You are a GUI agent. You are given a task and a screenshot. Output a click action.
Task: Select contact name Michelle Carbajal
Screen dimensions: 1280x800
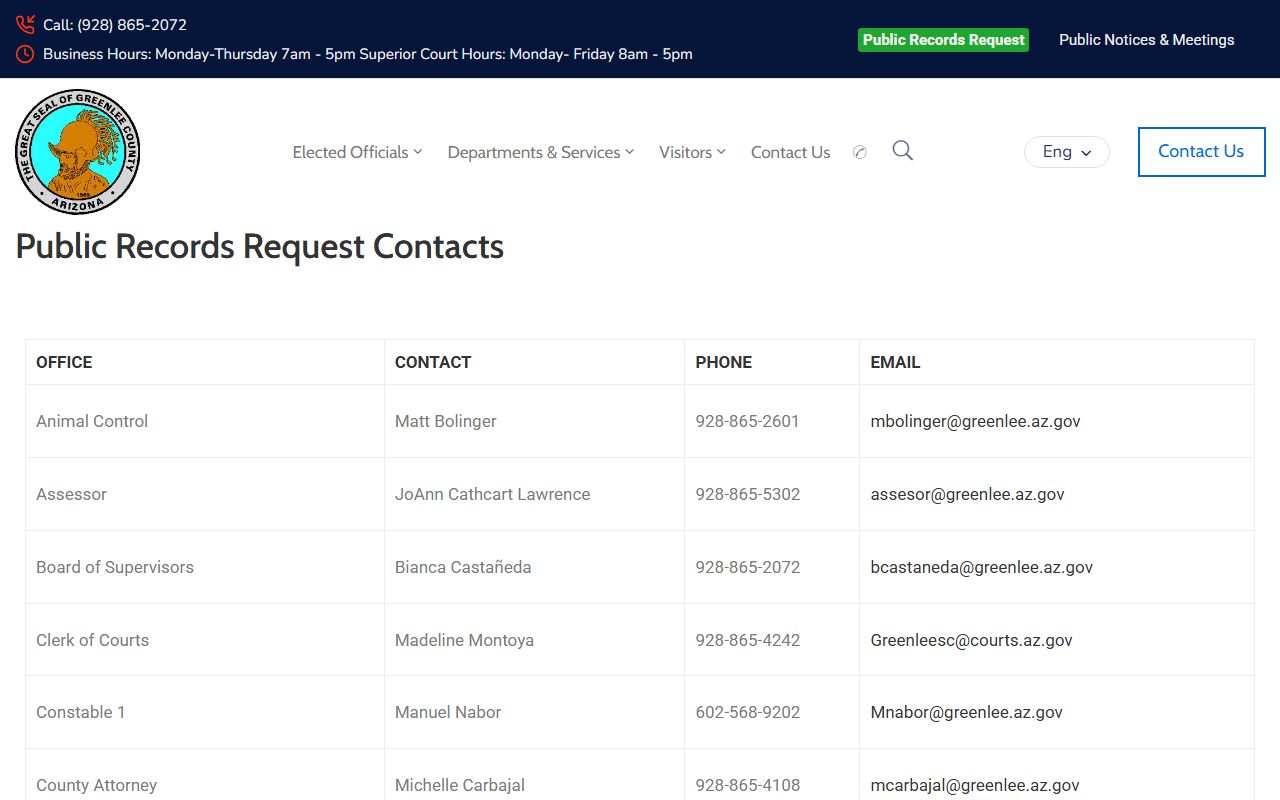pyautogui.click(x=460, y=785)
